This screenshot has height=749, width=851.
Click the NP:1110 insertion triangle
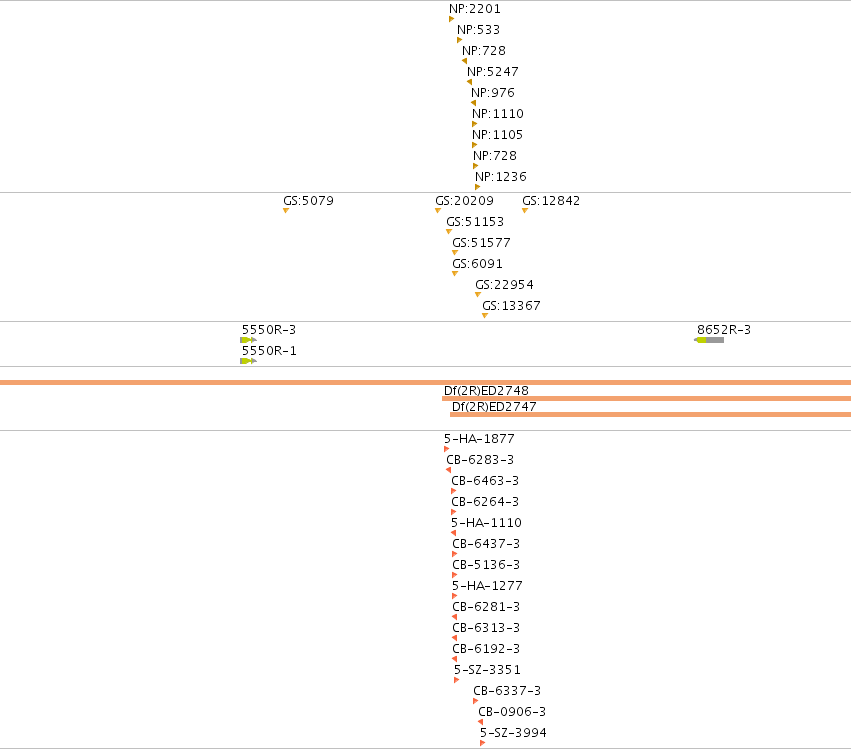[475, 124]
